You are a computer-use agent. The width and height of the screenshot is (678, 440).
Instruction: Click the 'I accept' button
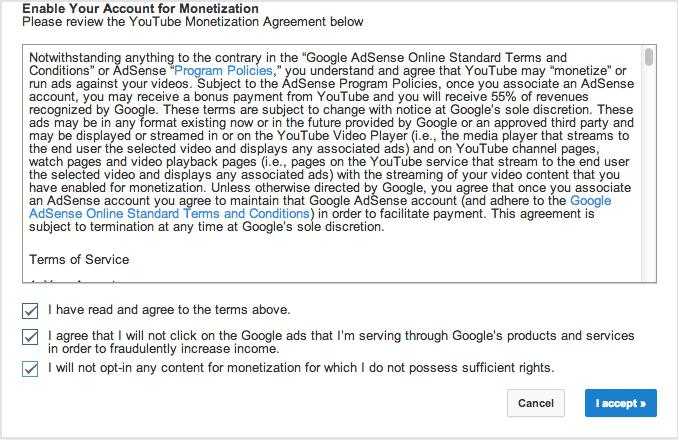pyautogui.click(x=620, y=403)
